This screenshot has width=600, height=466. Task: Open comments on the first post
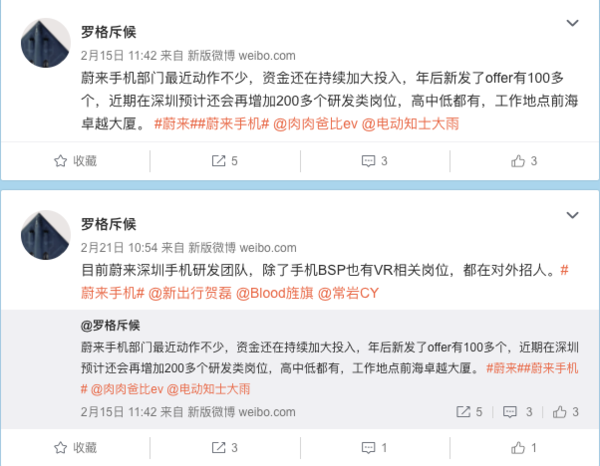pyautogui.click(x=375, y=161)
